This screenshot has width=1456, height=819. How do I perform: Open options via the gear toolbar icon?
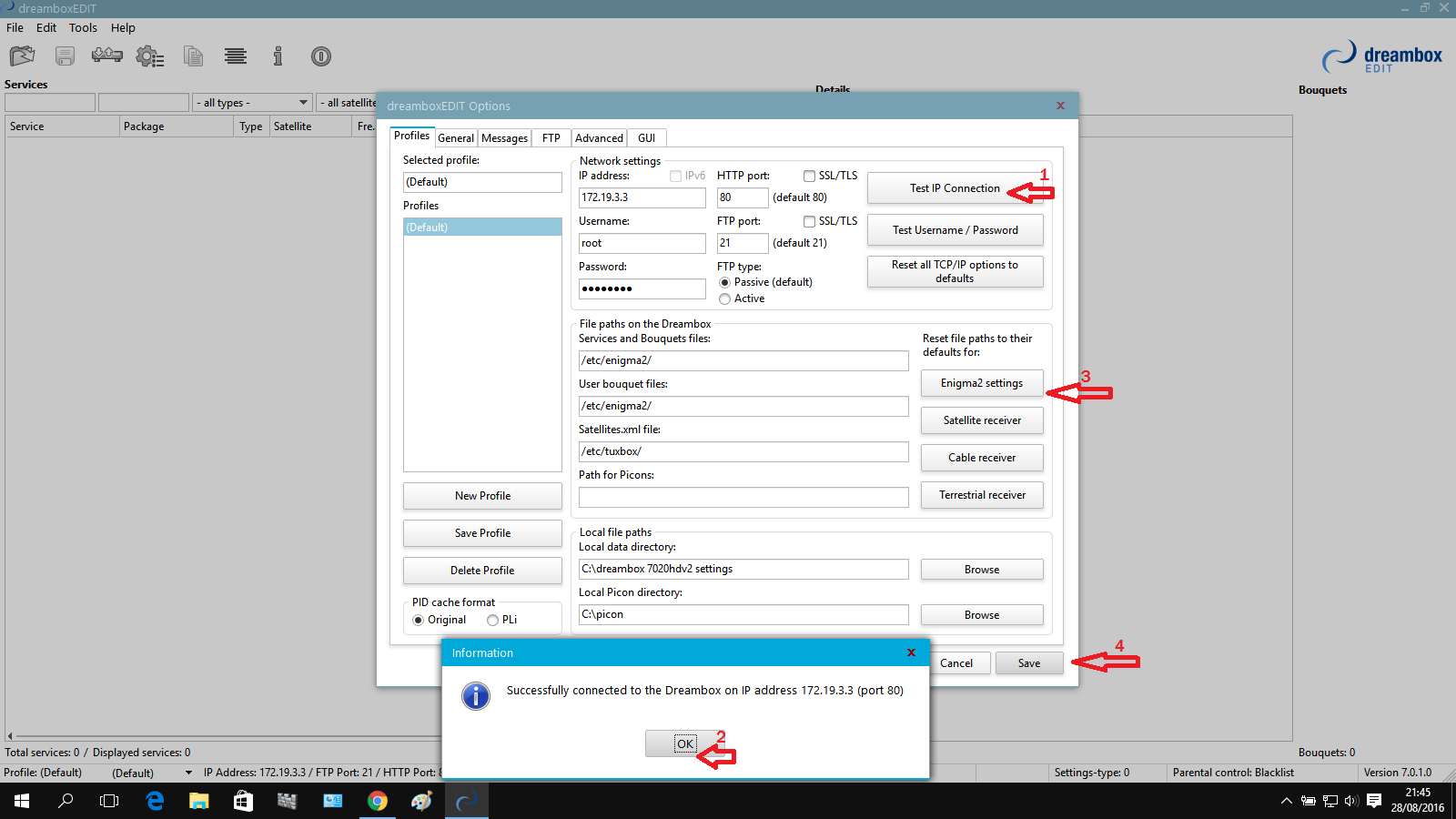point(149,56)
